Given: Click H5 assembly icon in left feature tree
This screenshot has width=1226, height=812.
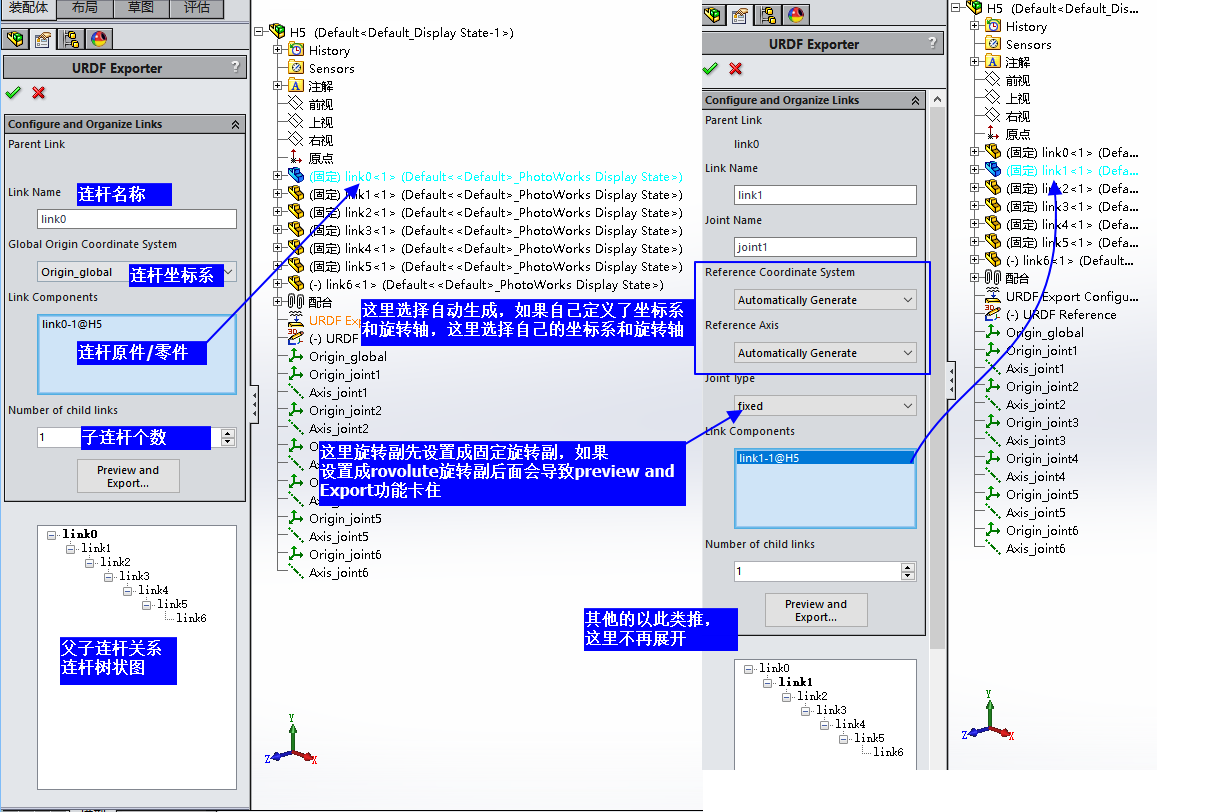Looking at the screenshot, I should 277,32.
